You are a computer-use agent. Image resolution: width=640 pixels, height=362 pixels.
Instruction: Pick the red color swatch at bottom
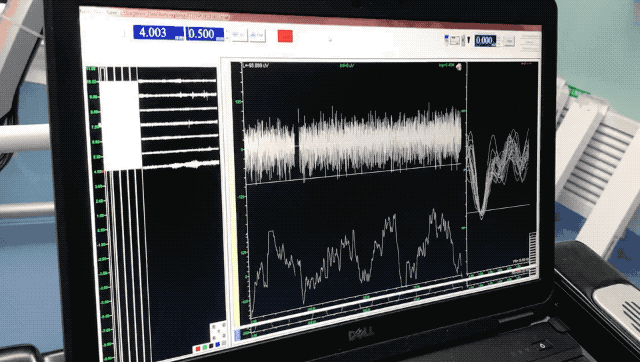point(198,349)
